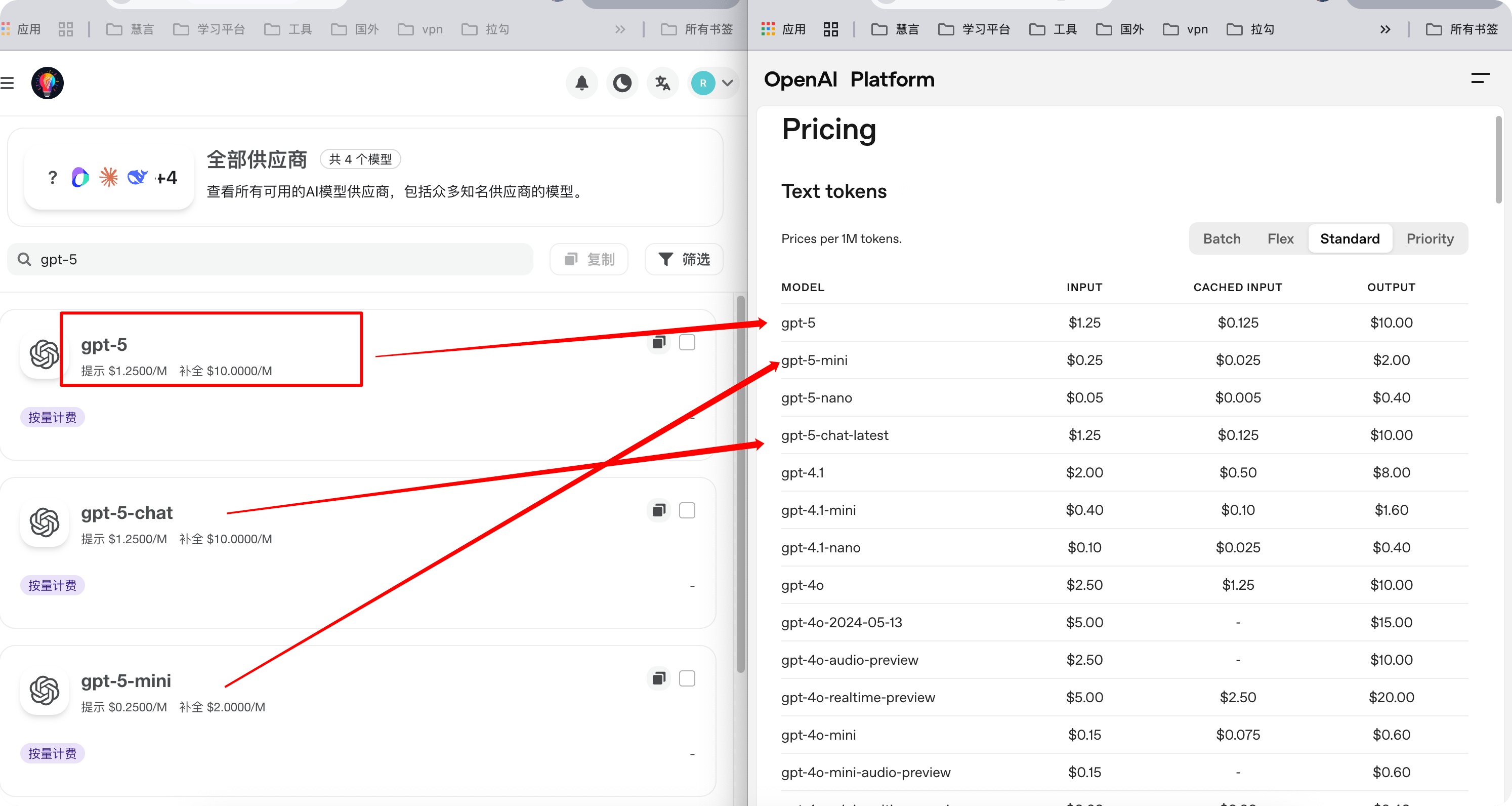Click the provider icons group with +4
Viewport: 1512px width, 806px height.
click(110, 177)
